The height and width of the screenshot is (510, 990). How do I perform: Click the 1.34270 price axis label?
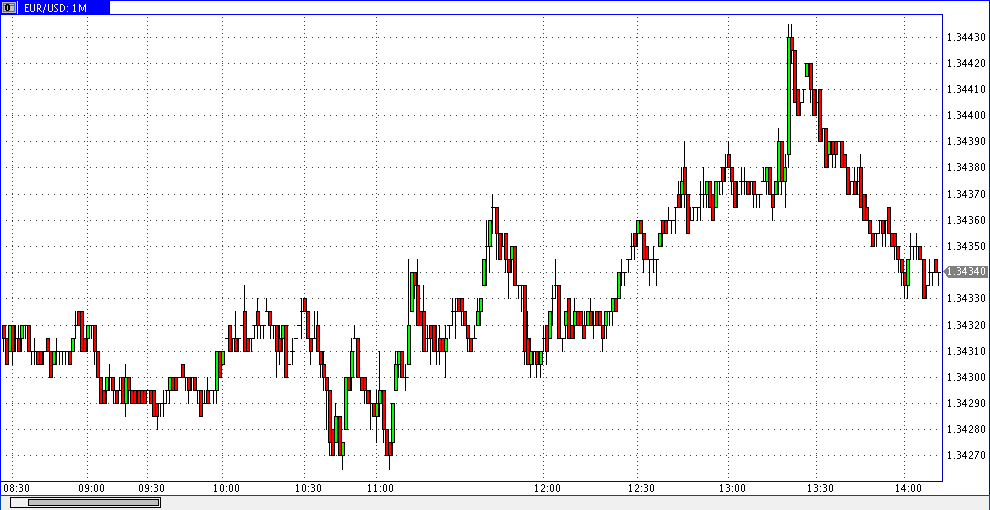pos(967,456)
